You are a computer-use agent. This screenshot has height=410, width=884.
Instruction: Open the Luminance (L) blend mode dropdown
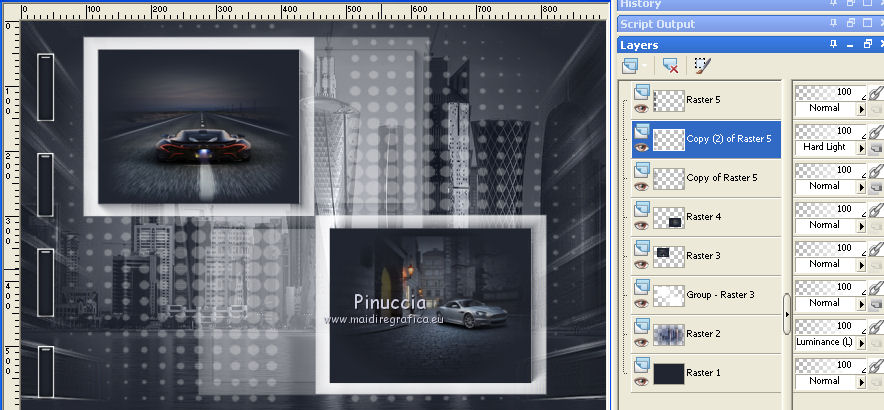[x=861, y=342]
